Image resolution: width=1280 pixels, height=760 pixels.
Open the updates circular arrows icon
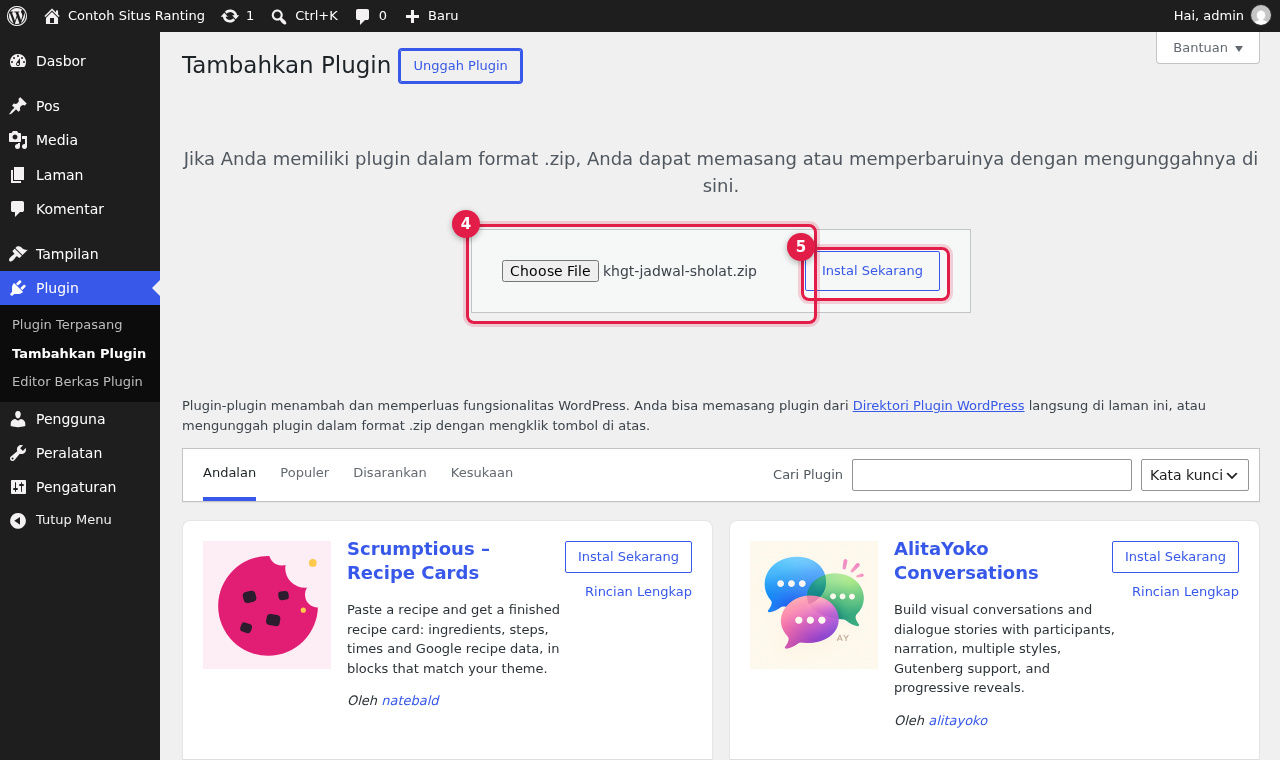(x=230, y=16)
